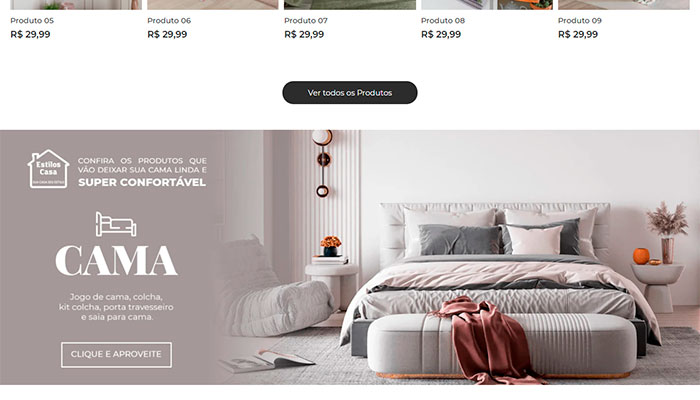Click the bedroom photo in the banner

click(460, 257)
